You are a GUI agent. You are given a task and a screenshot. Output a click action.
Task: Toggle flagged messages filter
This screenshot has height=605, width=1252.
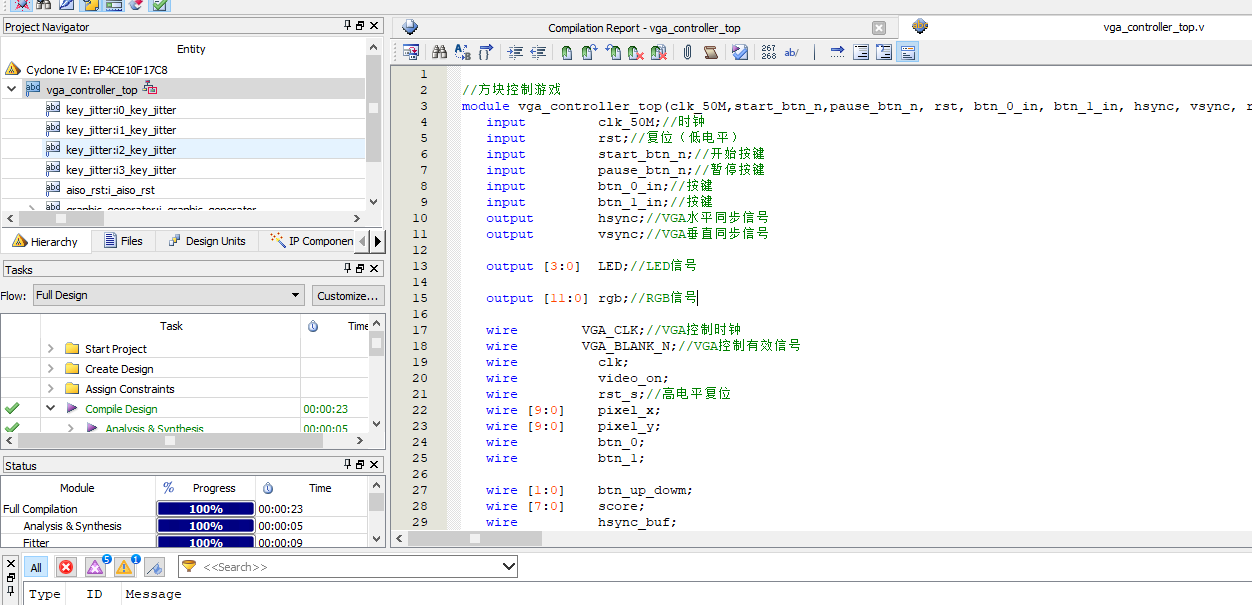154,567
